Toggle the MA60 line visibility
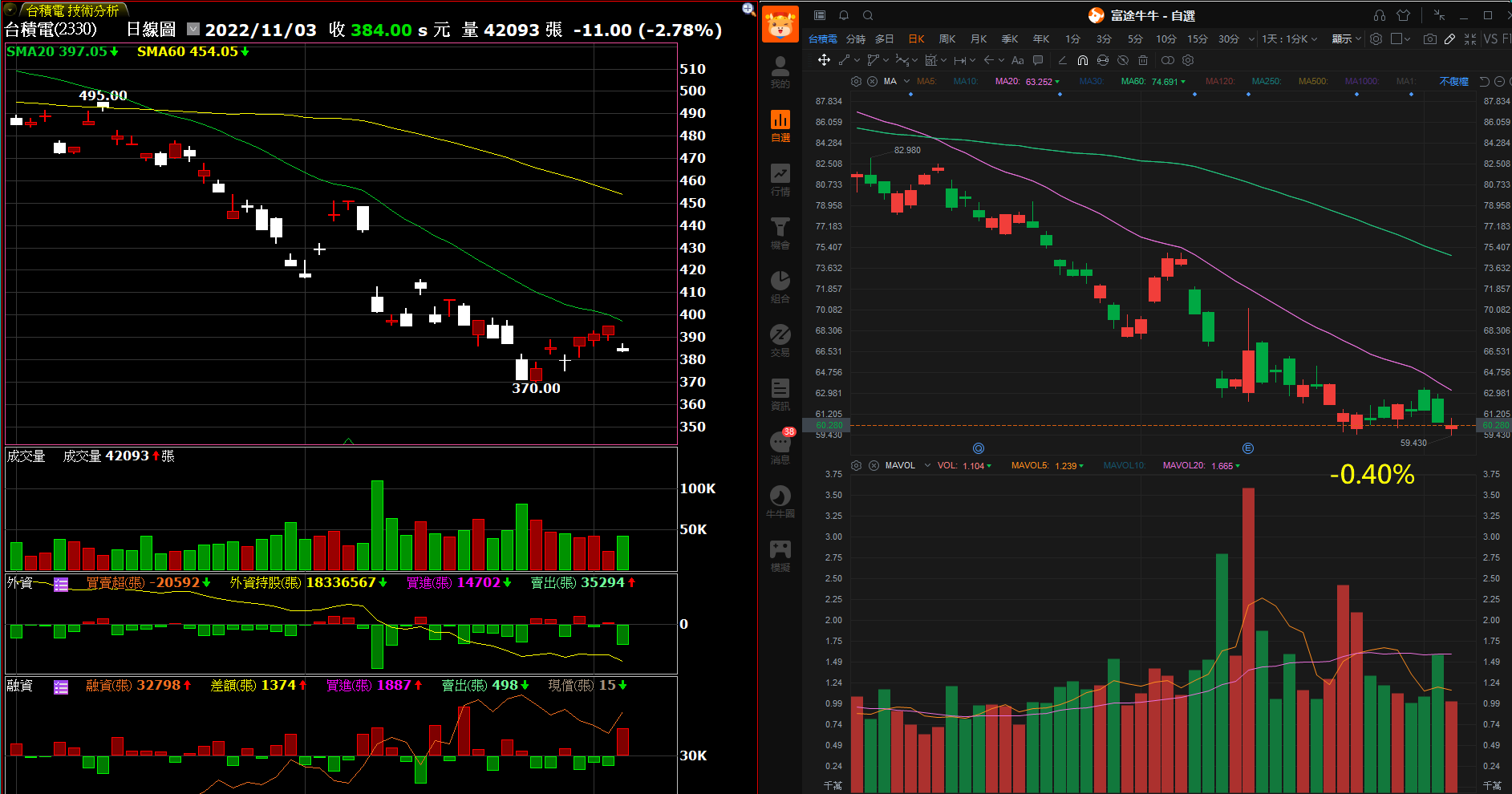Viewport: 1512px width, 794px height. tap(1133, 82)
